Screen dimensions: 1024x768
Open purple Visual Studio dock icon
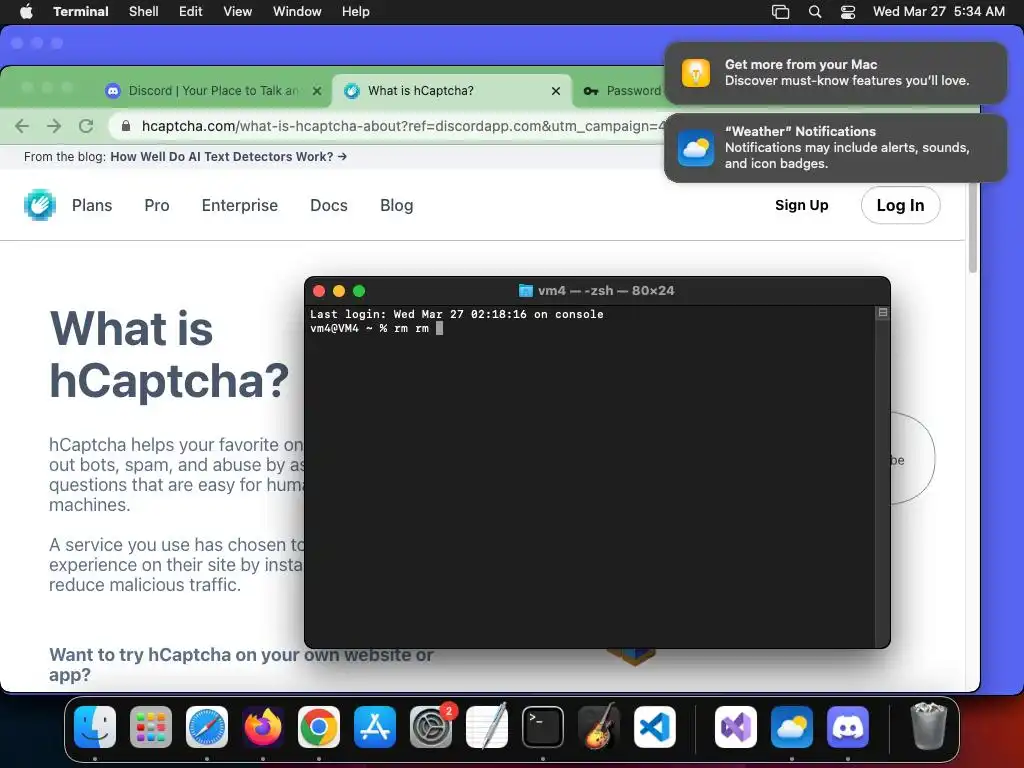736,727
